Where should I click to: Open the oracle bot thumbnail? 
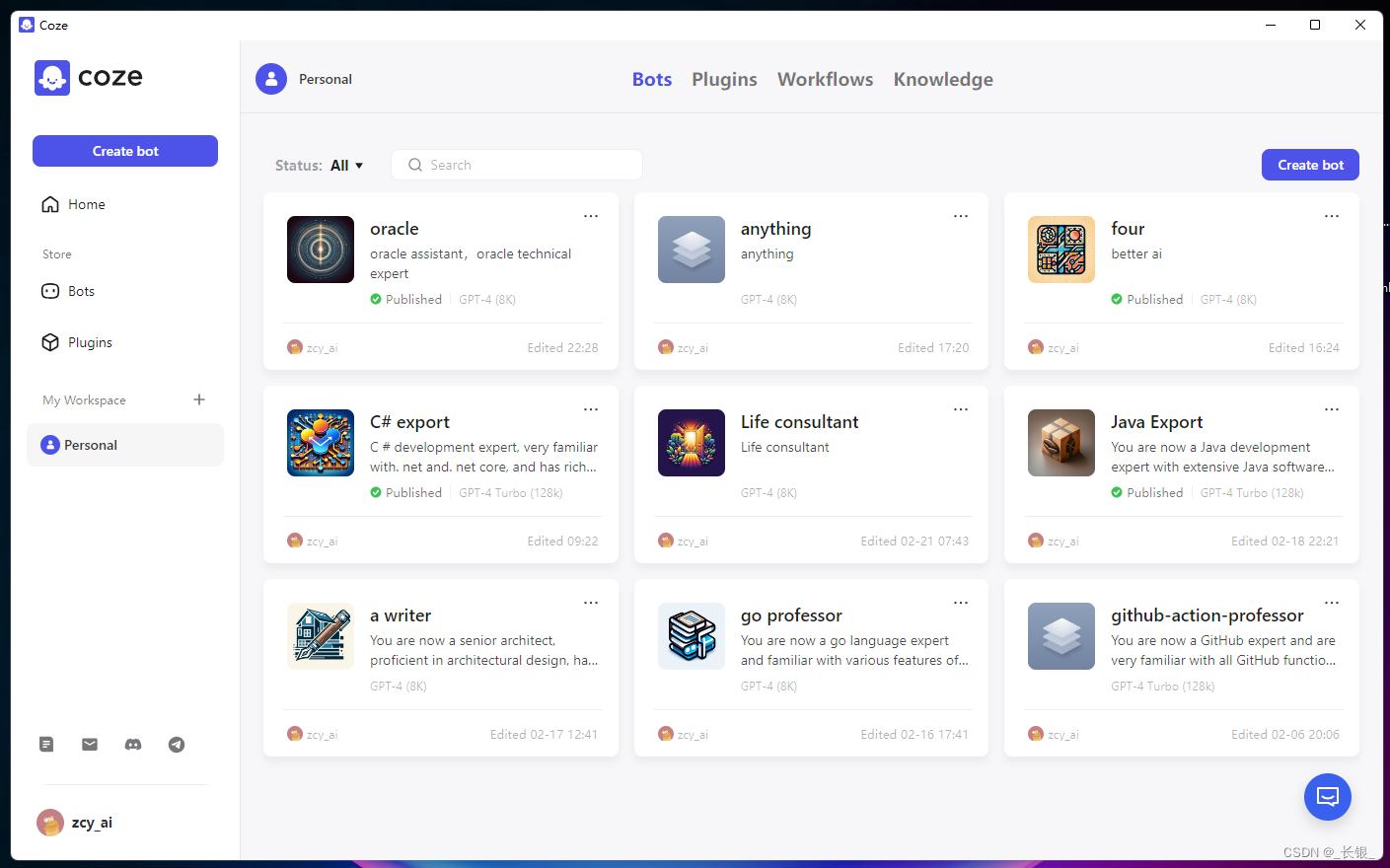[x=321, y=250]
